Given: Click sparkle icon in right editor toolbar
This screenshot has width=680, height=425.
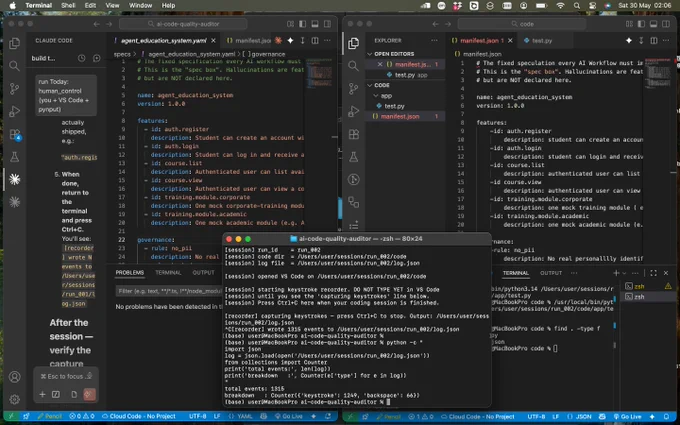Looking at the screenshot, I should point(629,40).
